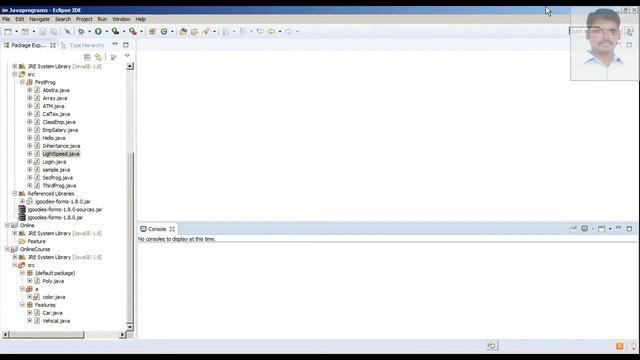
Task: Select jgoodies-forms-1.8.0-sources.jar file
Action: [x=65, y=209]
